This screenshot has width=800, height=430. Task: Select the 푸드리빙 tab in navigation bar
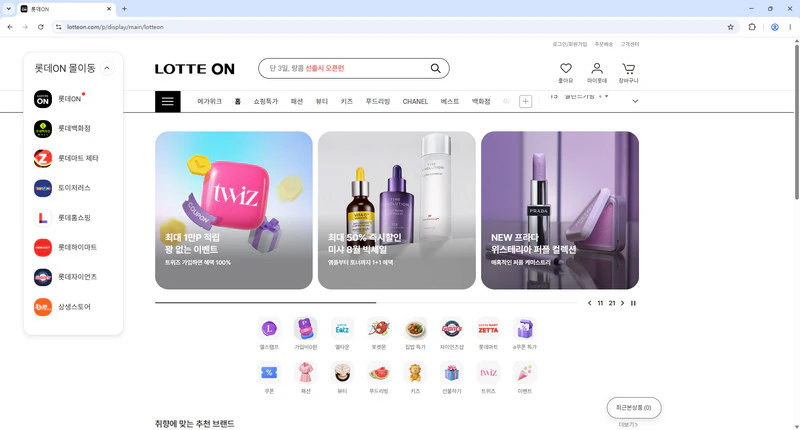(378, 102)
